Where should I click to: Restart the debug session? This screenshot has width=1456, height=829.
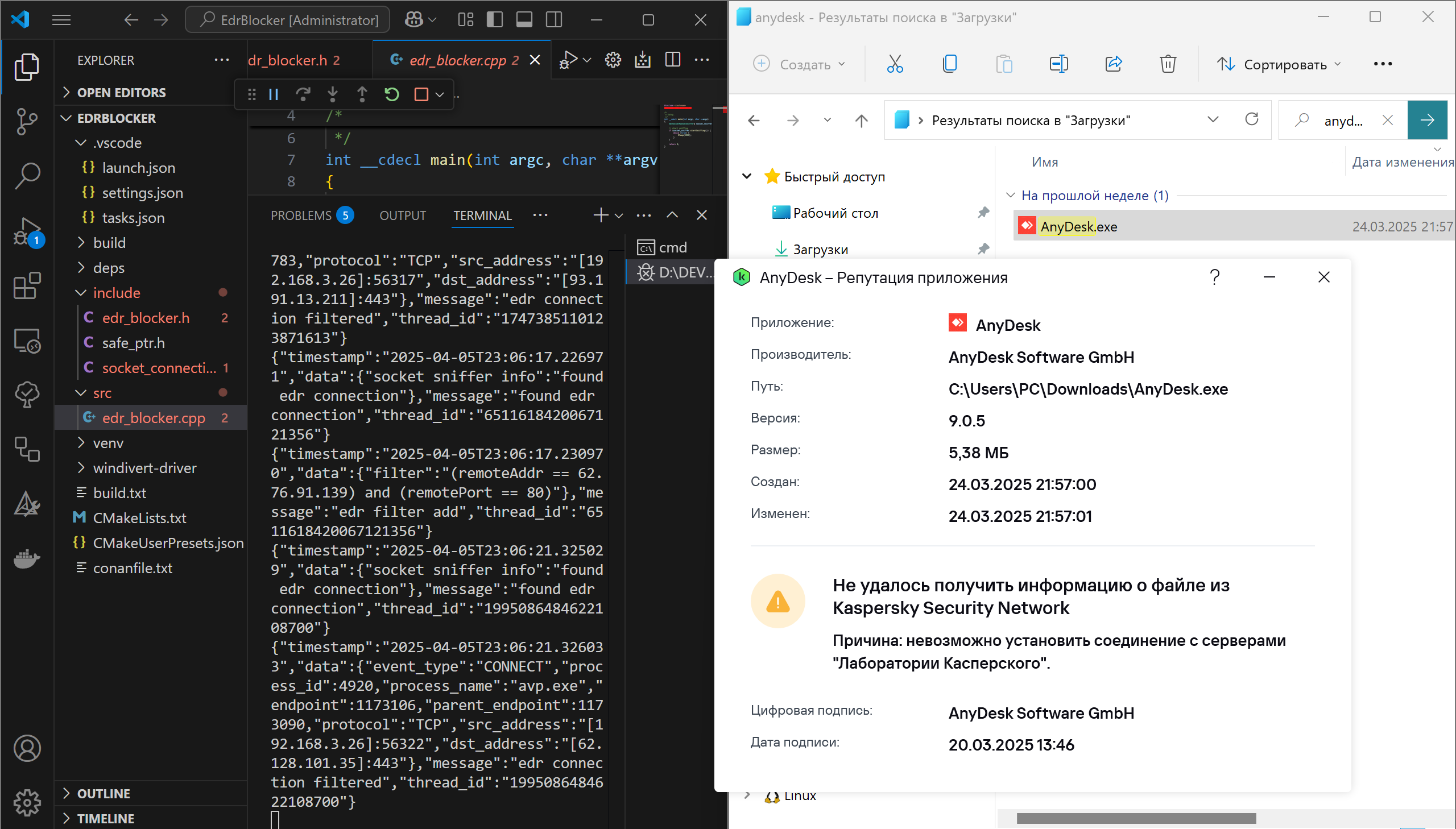[392, 94]
